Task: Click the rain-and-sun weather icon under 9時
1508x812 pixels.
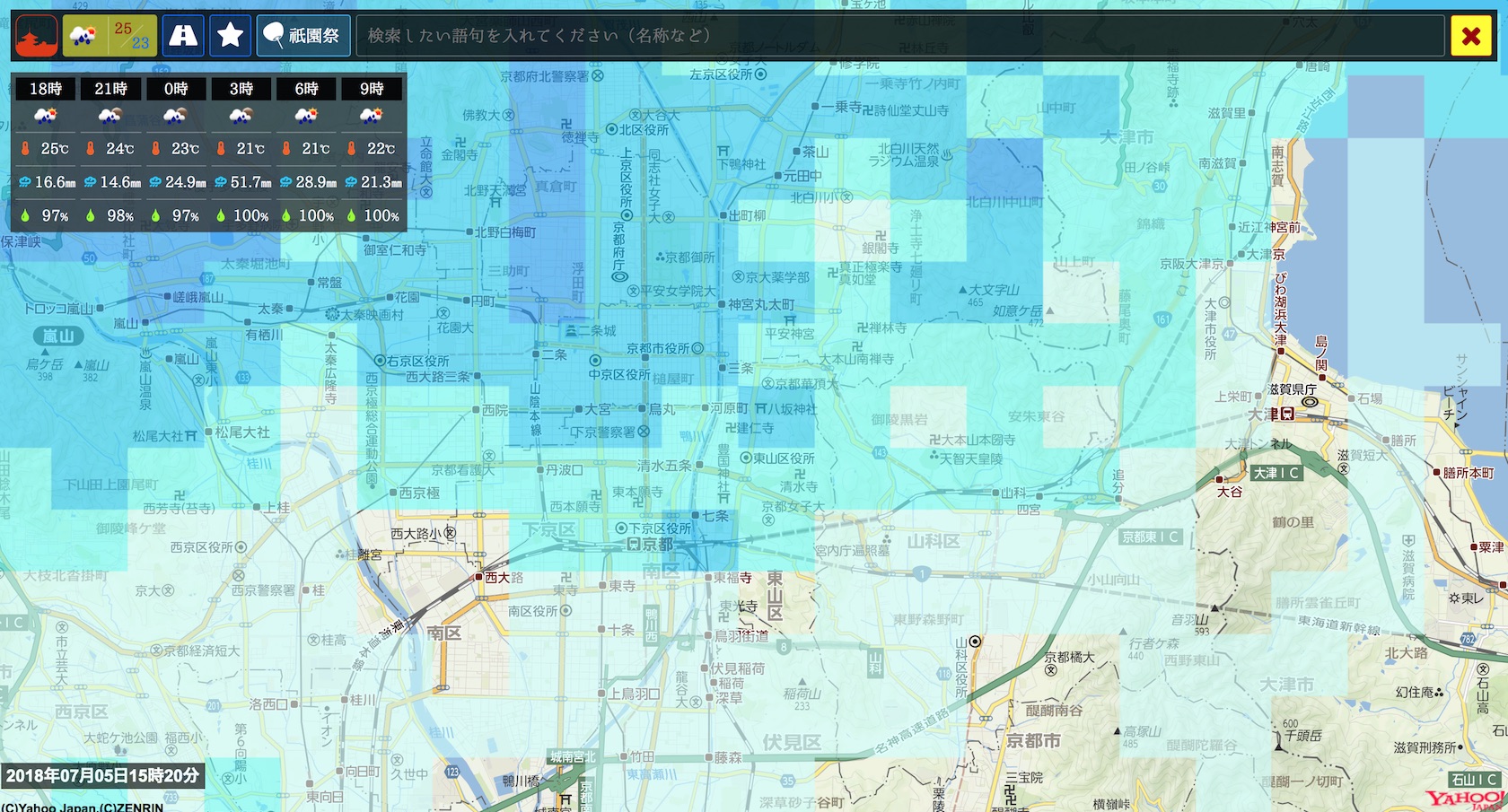Action: [x=372, y=115]
